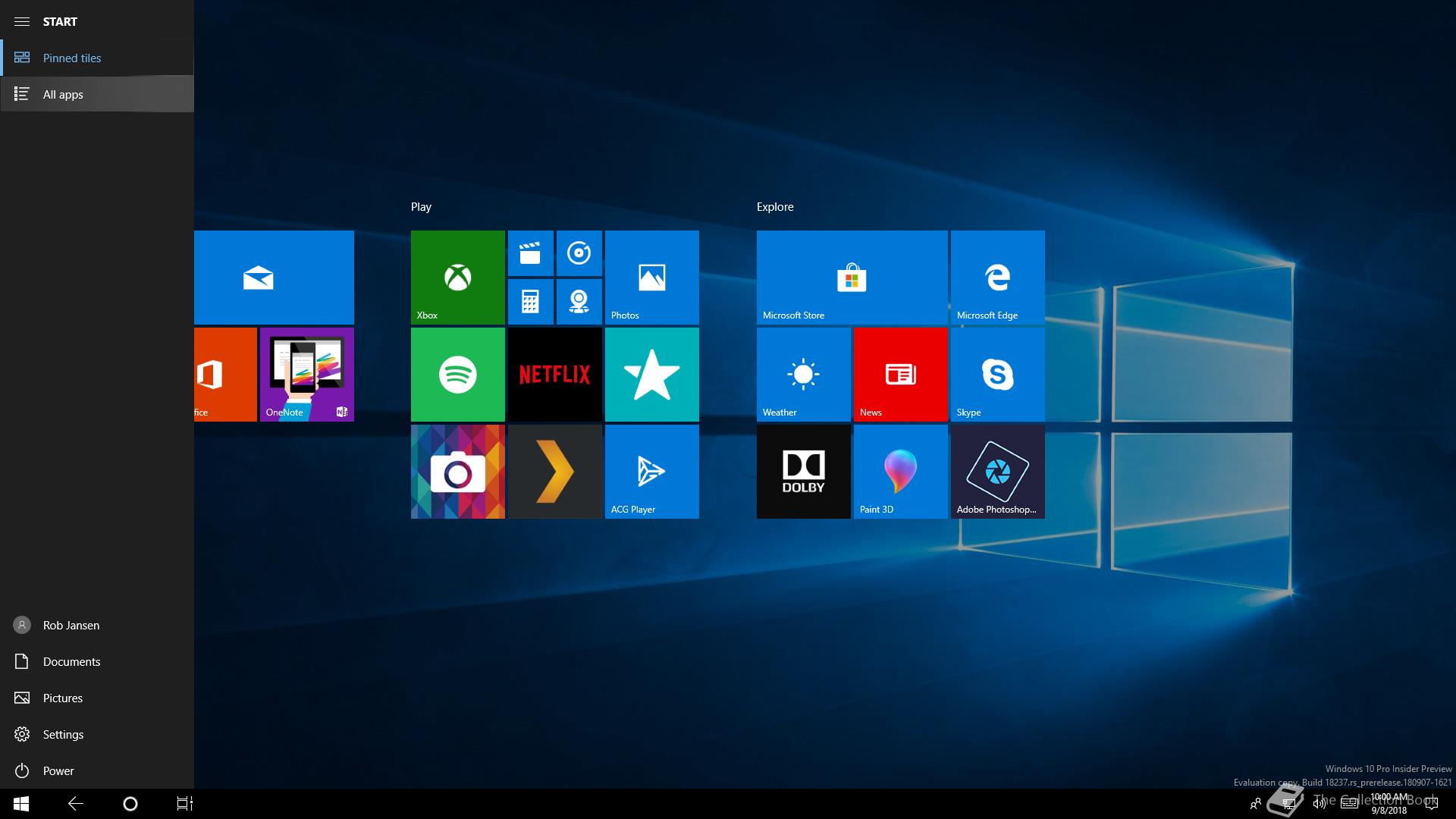Launch the Microsoft Edge tile

point(998,278)
